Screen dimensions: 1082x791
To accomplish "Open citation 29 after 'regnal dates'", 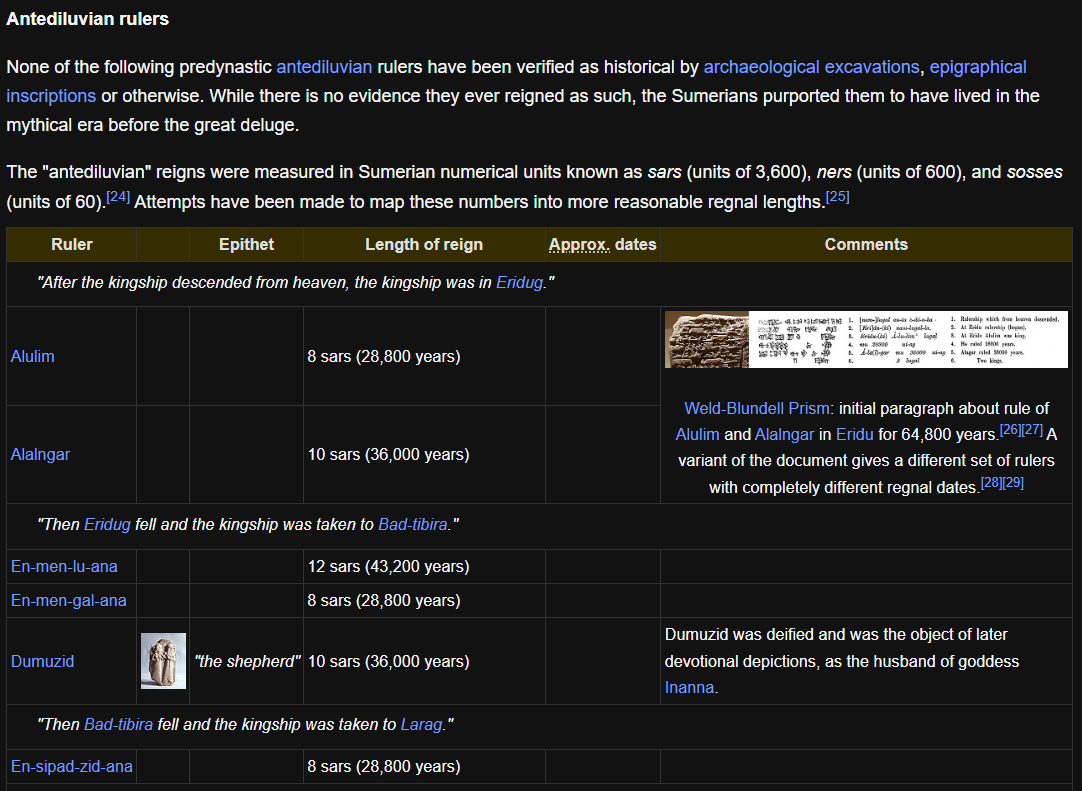I will [1013, 483].
